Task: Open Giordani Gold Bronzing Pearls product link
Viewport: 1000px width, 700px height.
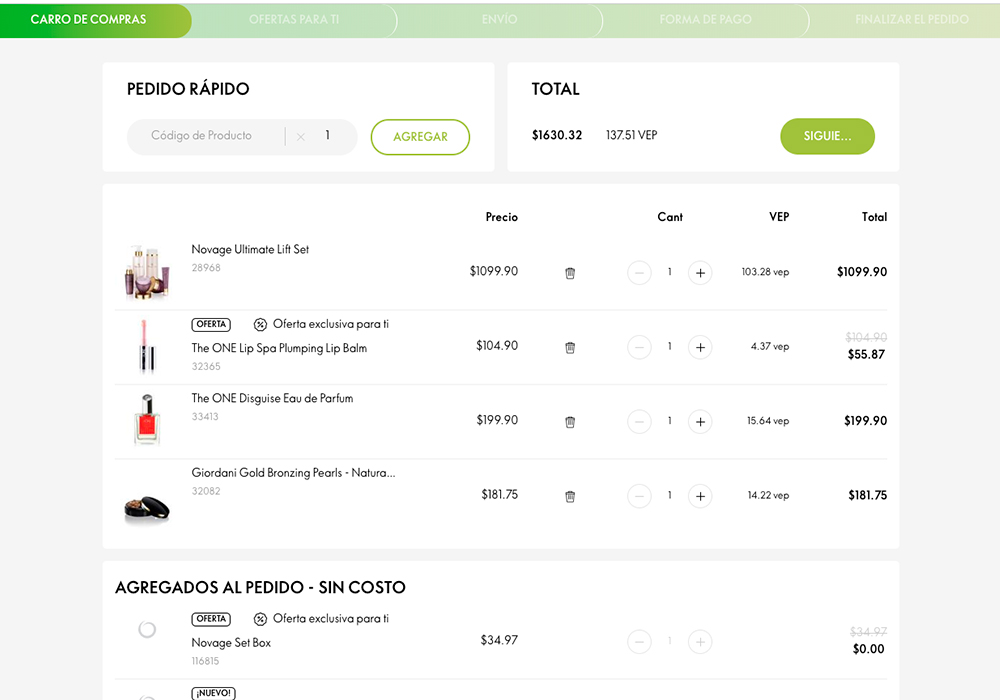Action: coord(293,473)
